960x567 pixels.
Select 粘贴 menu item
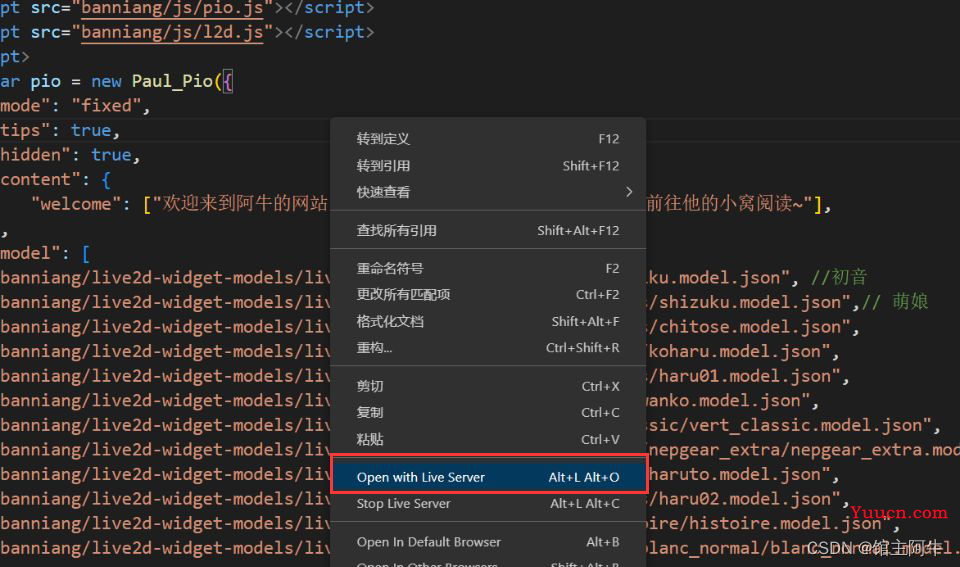pos(488,440)
